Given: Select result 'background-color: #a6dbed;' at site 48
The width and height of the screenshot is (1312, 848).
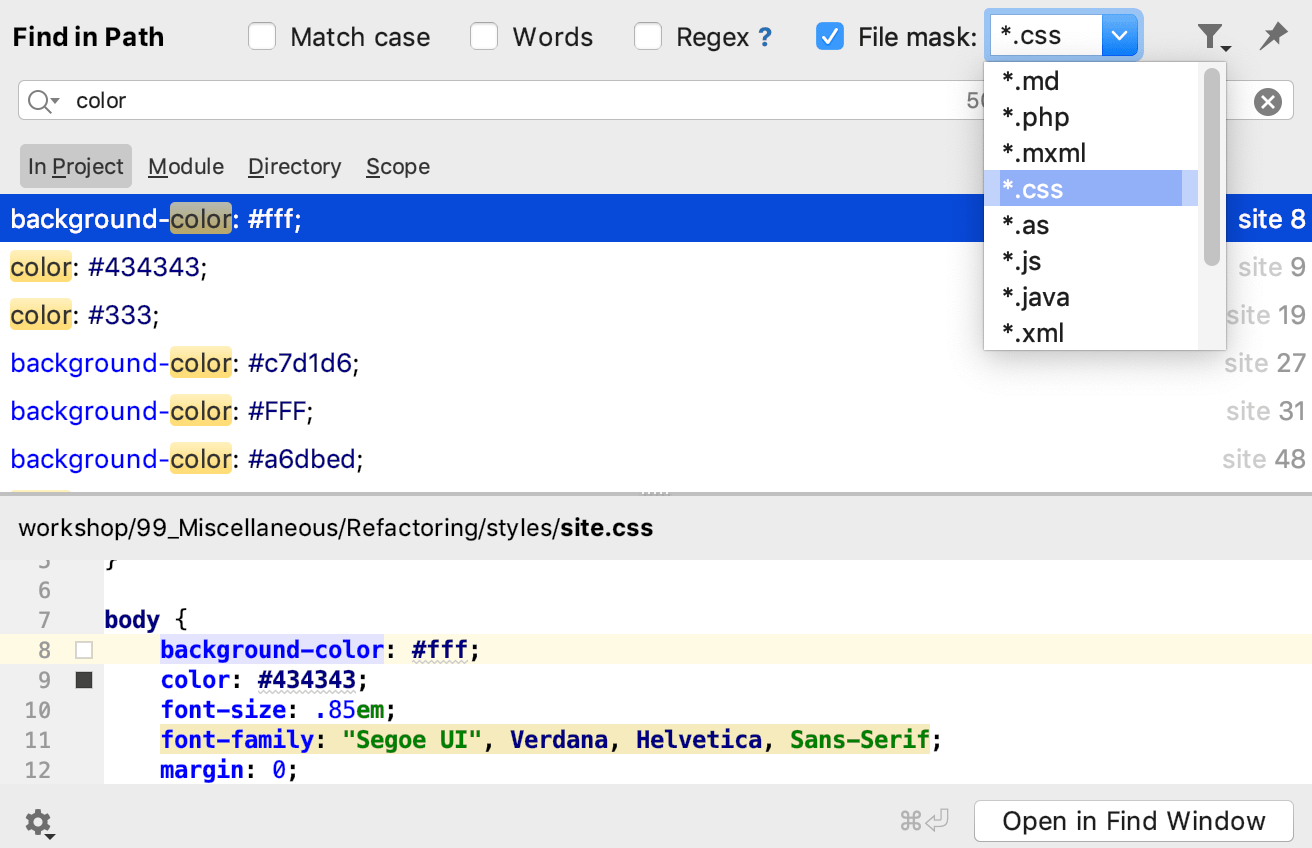Looking at the screenshot, I should pyautogui.click(x=656, y=459).
